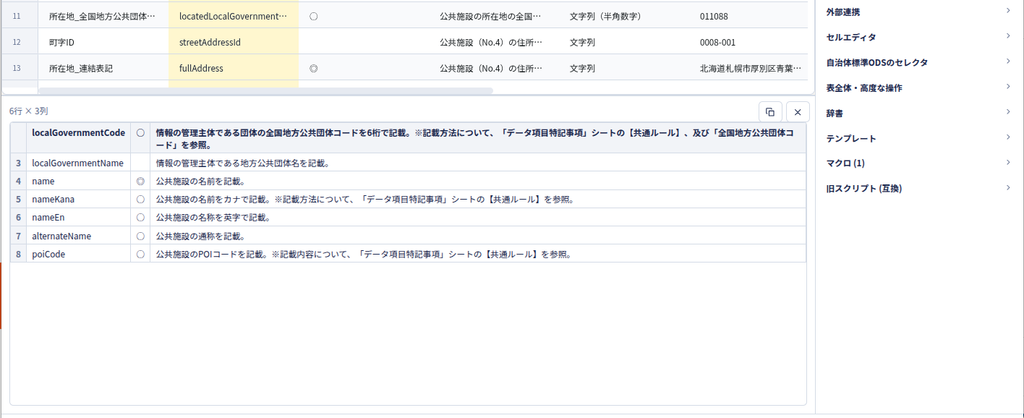Viewport: 1024px width, 418px height.
Task: Click the name cell in preview row 4
Action: tap(78, 181)
